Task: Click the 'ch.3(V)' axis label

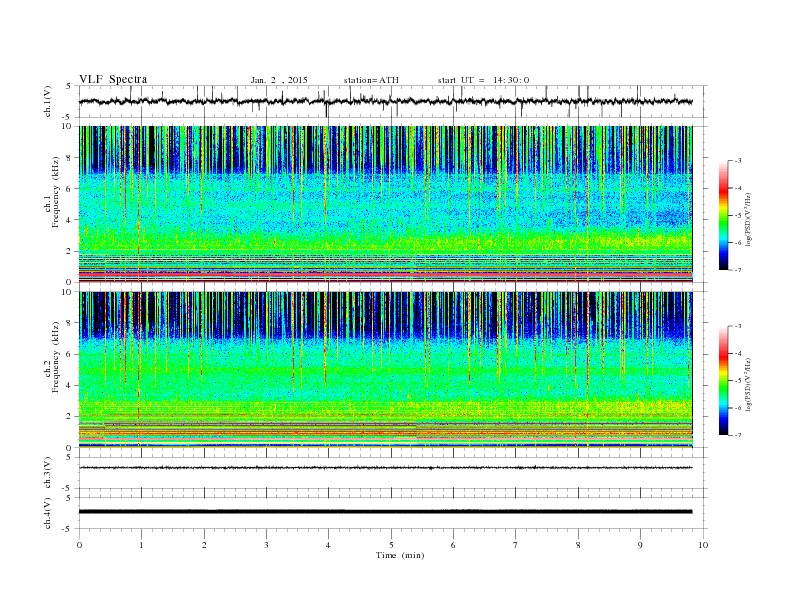Action: 48,472
